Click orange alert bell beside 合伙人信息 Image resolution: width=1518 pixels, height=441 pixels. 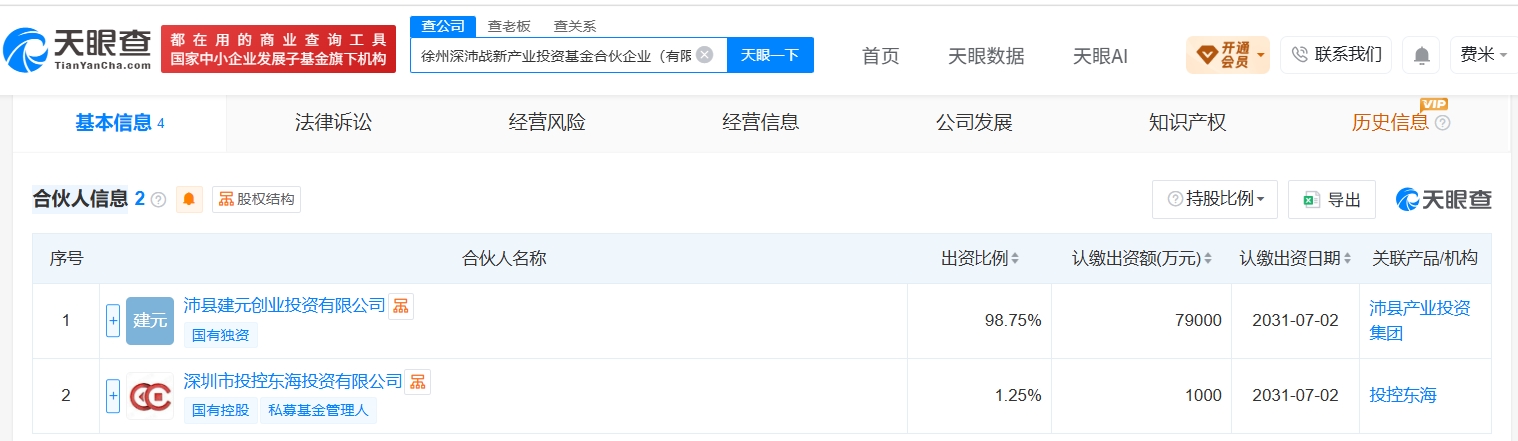(189, 199)
